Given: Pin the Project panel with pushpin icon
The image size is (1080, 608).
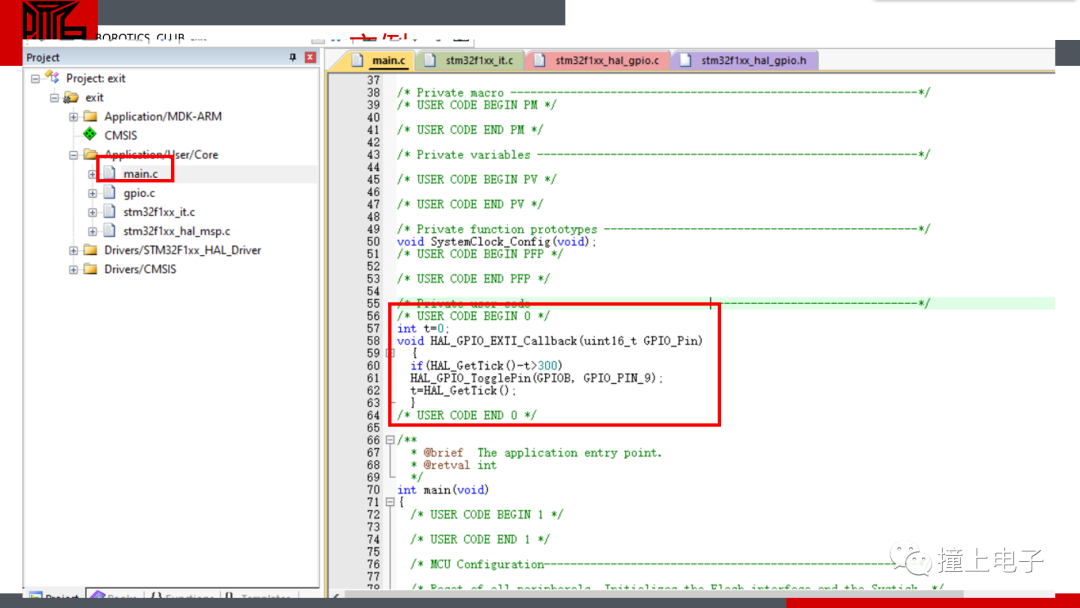Looking at the screenshot, I should pos(293,58).
